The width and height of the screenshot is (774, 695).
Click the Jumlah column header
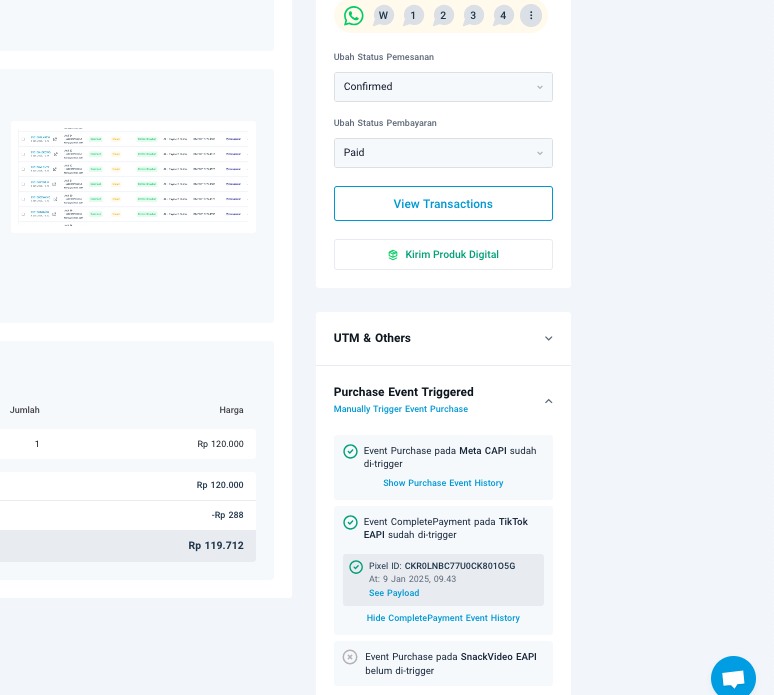(x=25, y=410)
